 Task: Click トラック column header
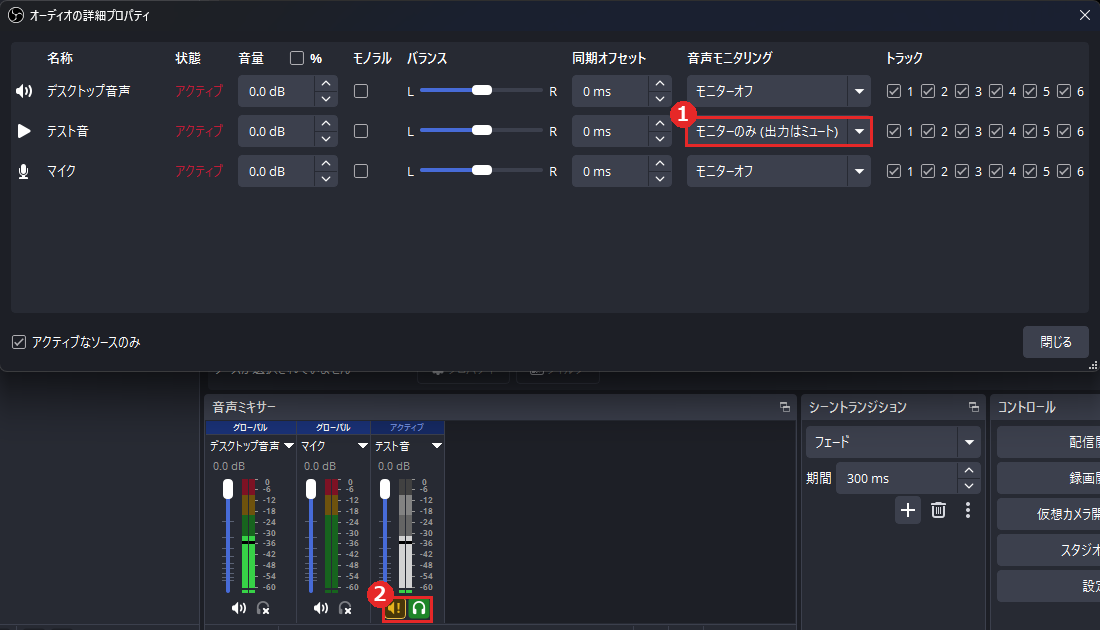pos(904,58)
